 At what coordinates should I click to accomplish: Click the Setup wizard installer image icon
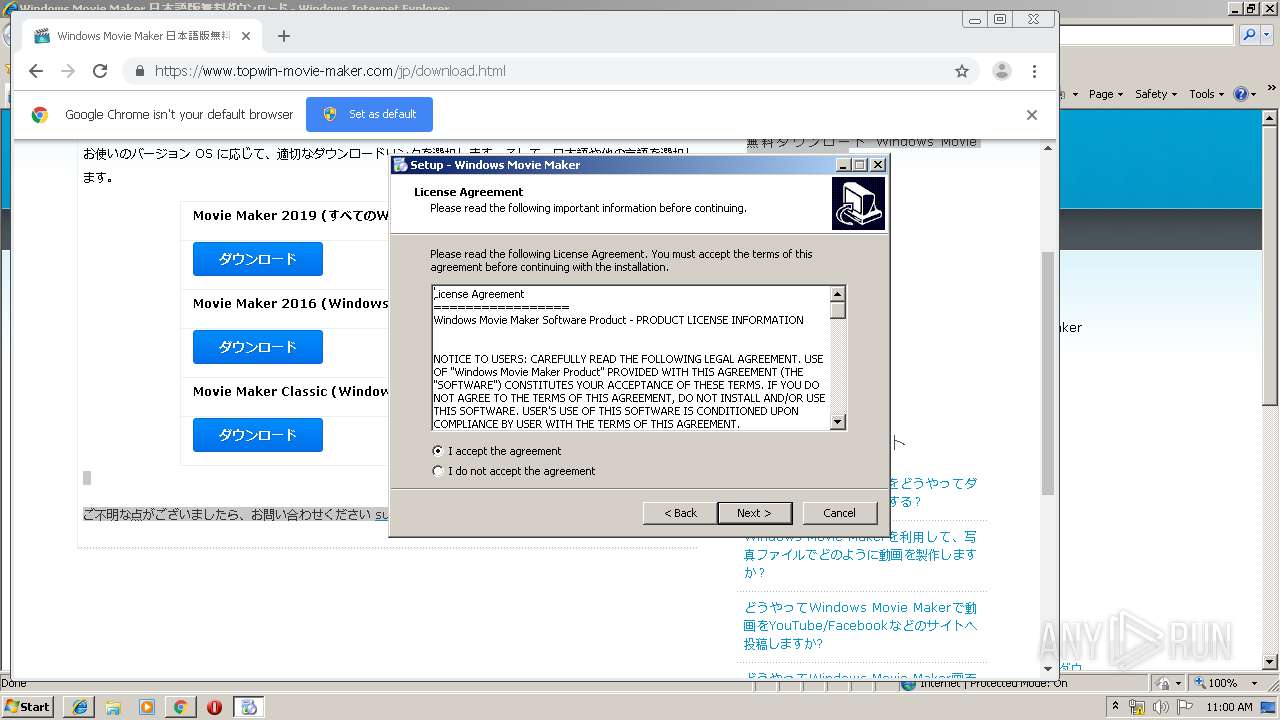click(858, 203)
